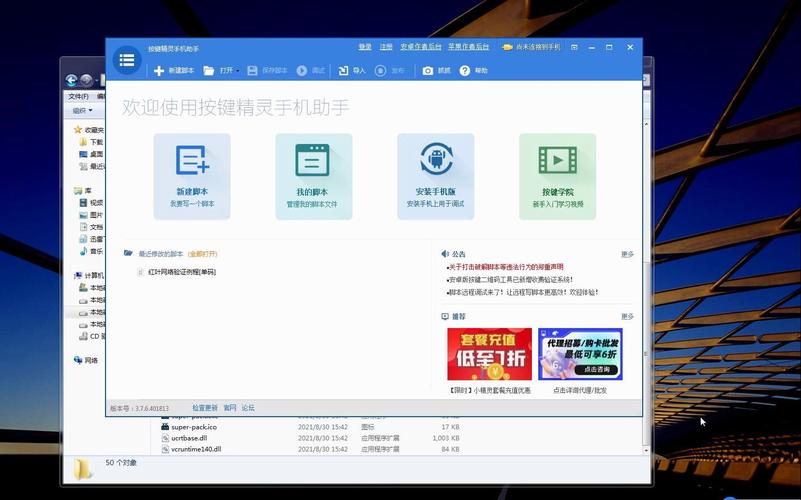Viewport: 801px width, 500px height.
Task: Click 检查更新 in the status bar
Action: click(204, 408)
